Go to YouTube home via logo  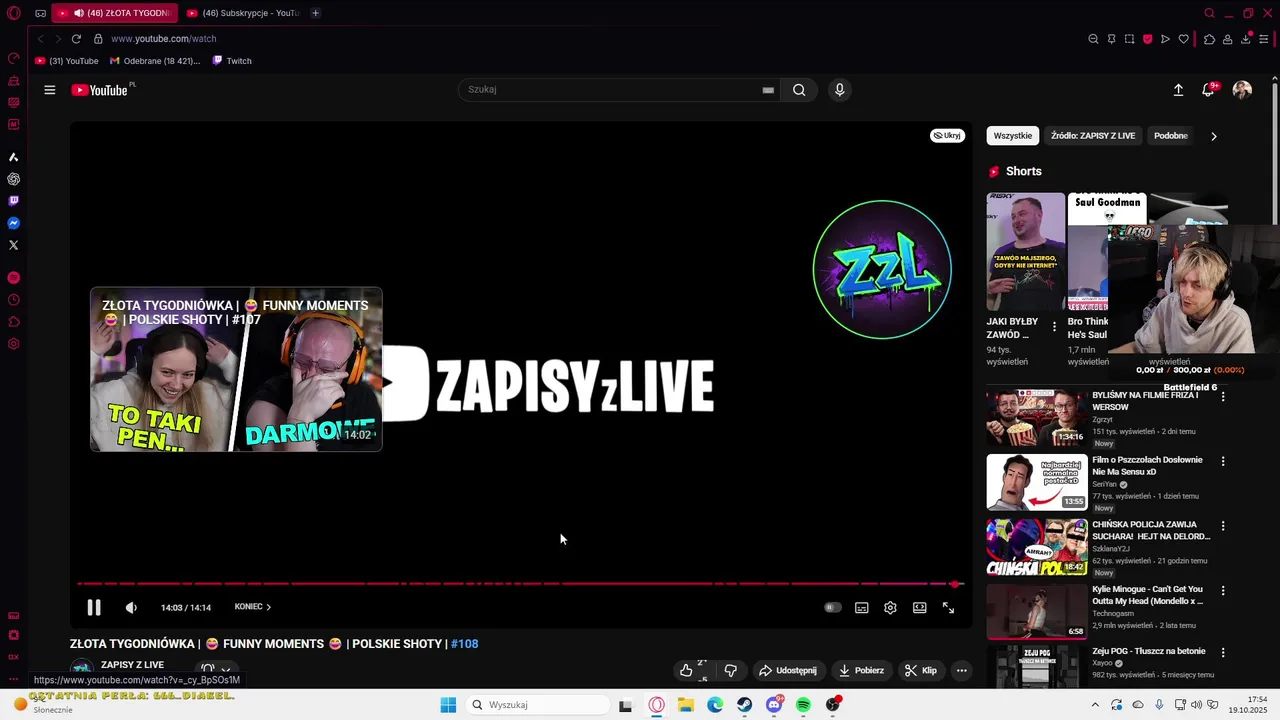[x=99, y=90]
